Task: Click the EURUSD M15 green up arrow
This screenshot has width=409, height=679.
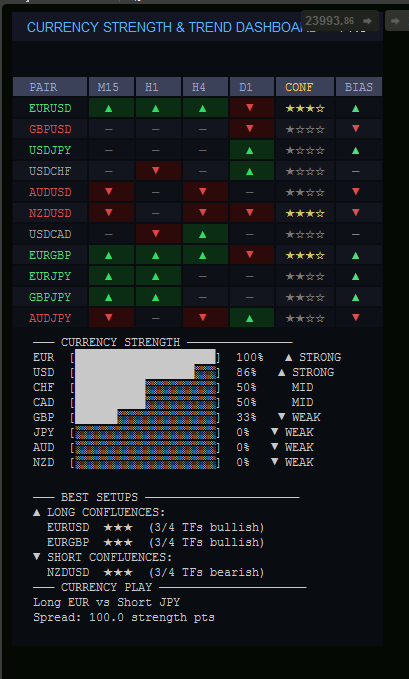Action: [109, 108]
